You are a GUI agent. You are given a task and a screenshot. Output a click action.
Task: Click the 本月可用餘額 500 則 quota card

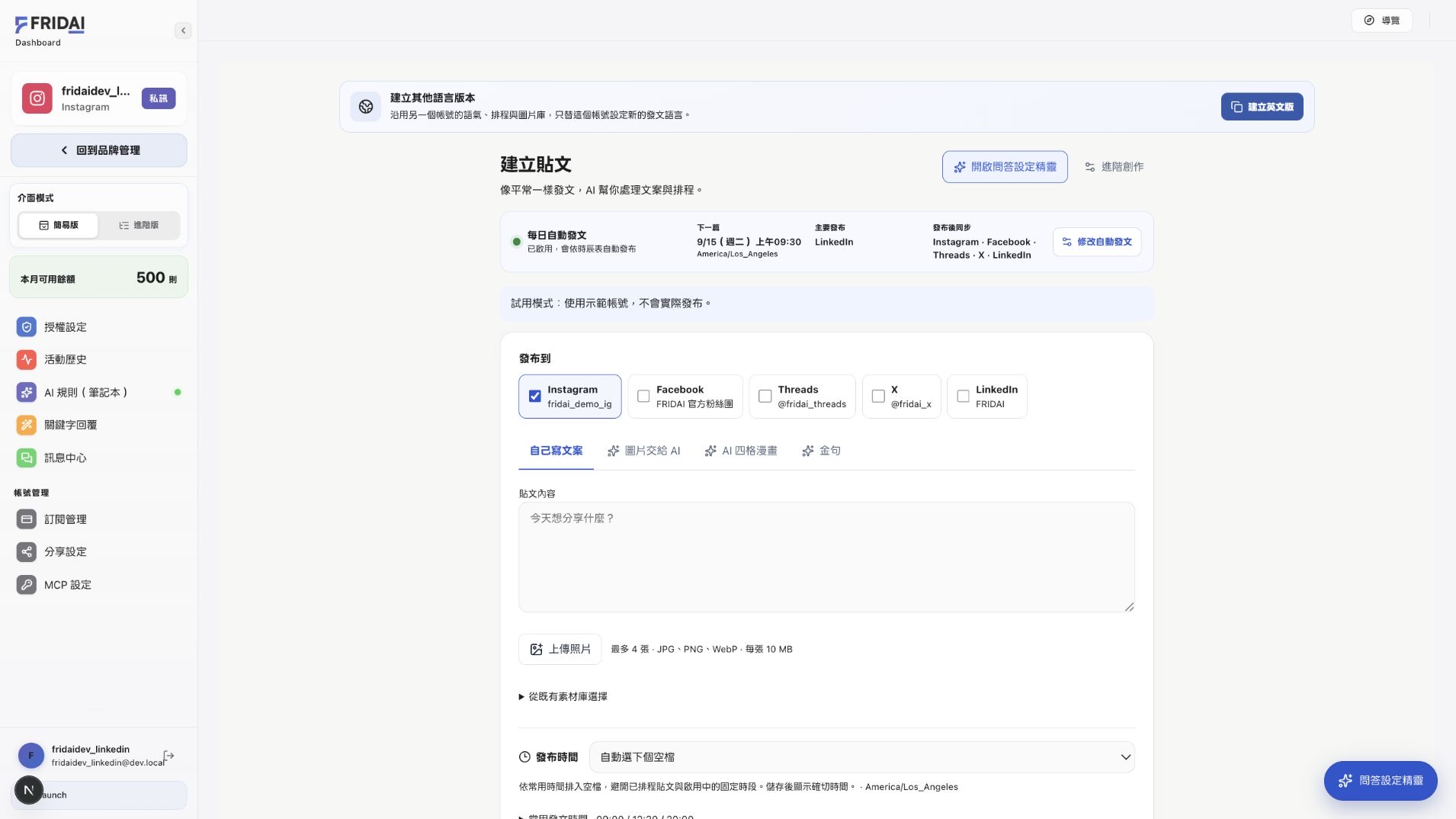[99, 278]
